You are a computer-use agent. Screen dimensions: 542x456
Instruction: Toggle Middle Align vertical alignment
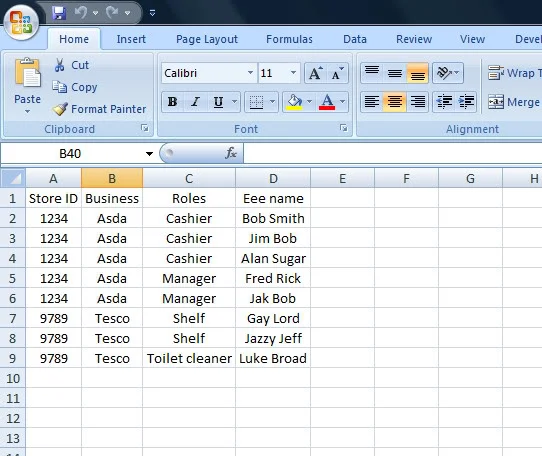[395, 73]
